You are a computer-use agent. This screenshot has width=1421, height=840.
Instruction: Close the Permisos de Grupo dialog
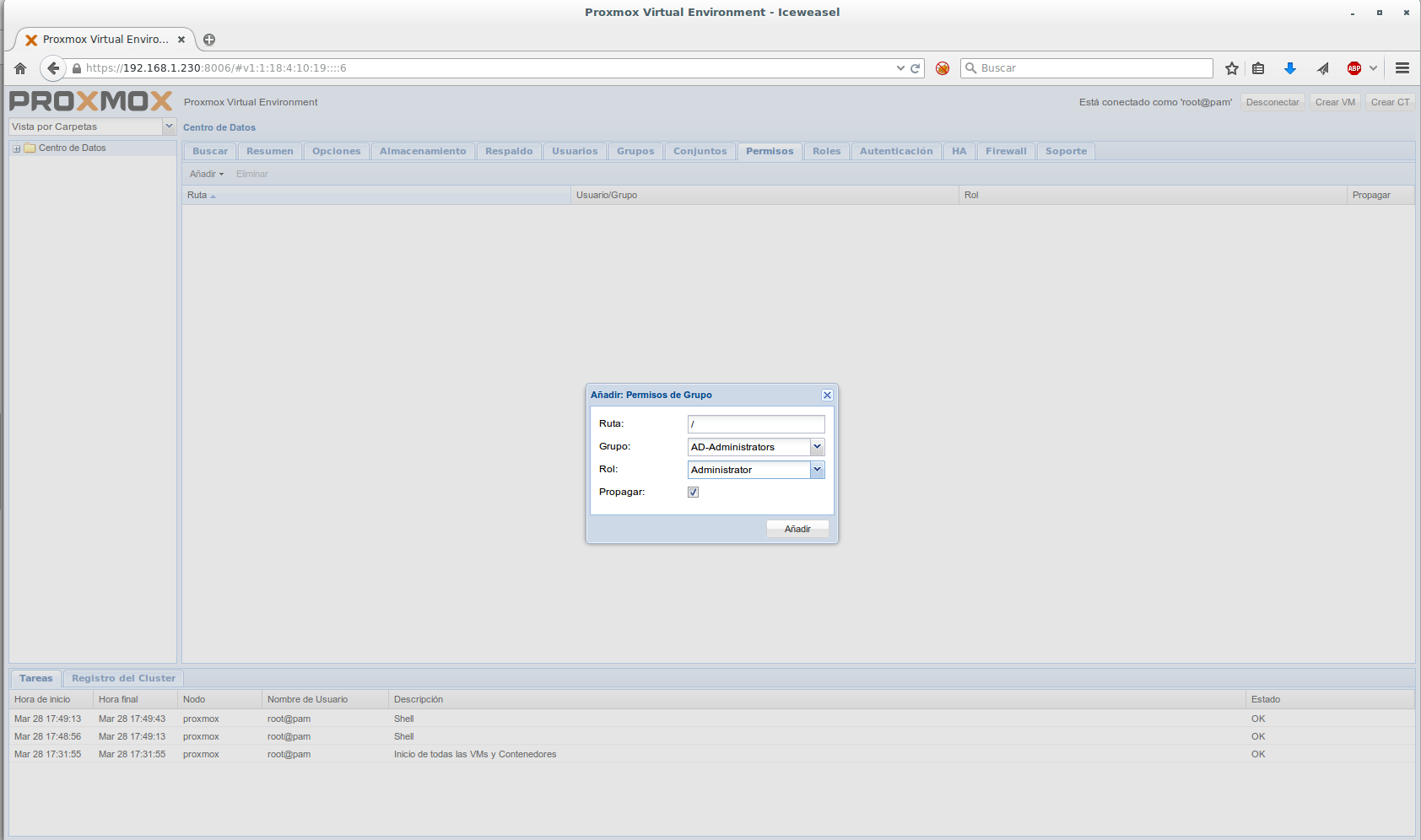827,395
